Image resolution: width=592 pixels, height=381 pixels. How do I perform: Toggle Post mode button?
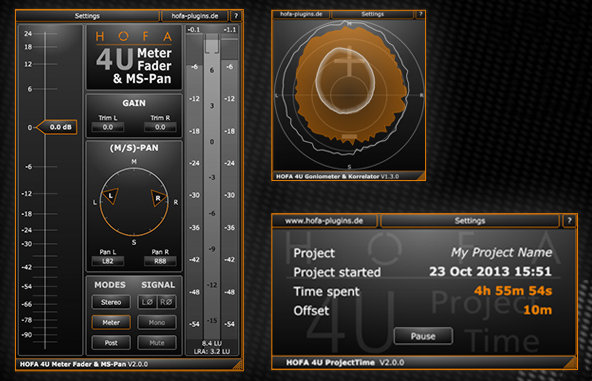coord(111,343)
